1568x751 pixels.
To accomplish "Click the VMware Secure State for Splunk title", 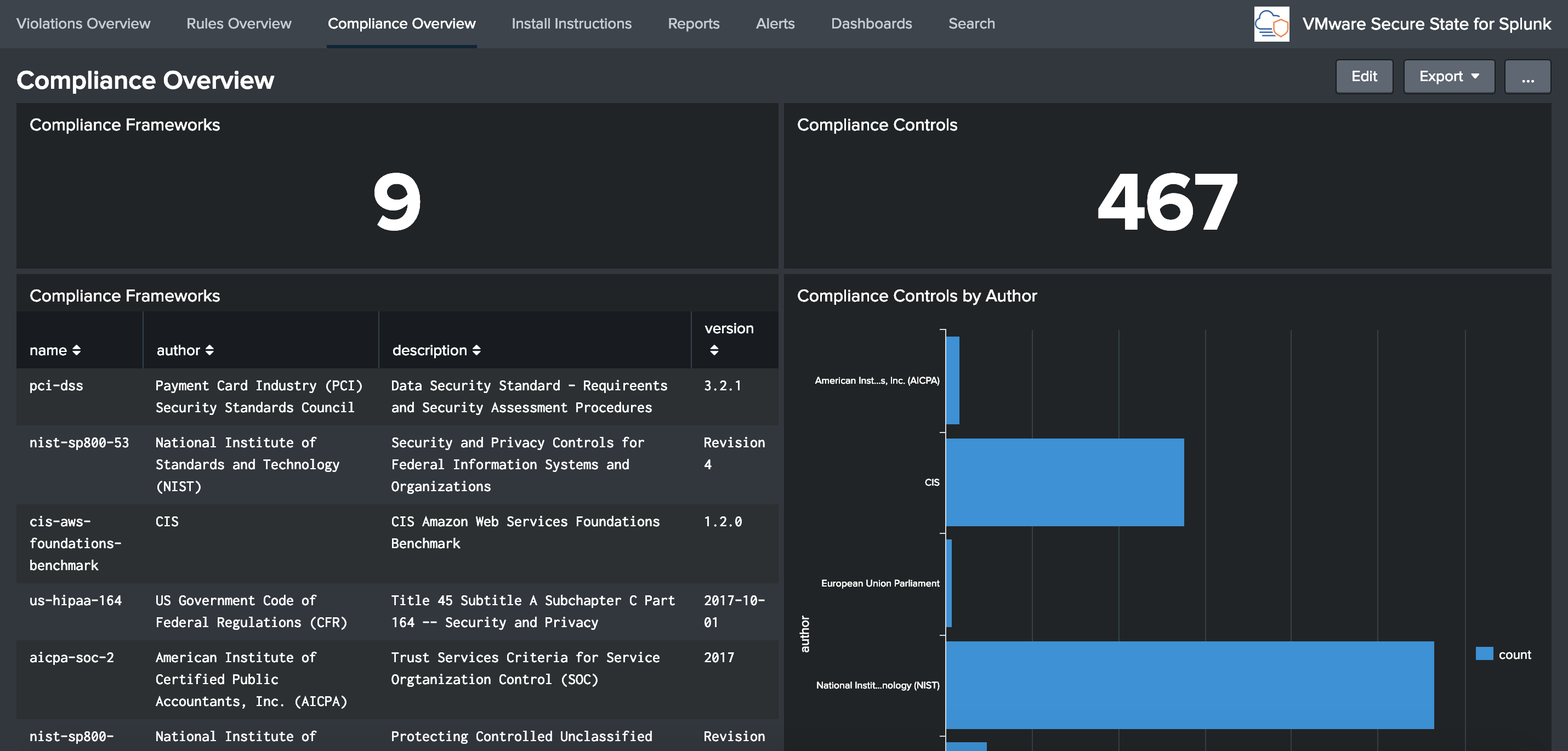I will tap(1426, 24).
